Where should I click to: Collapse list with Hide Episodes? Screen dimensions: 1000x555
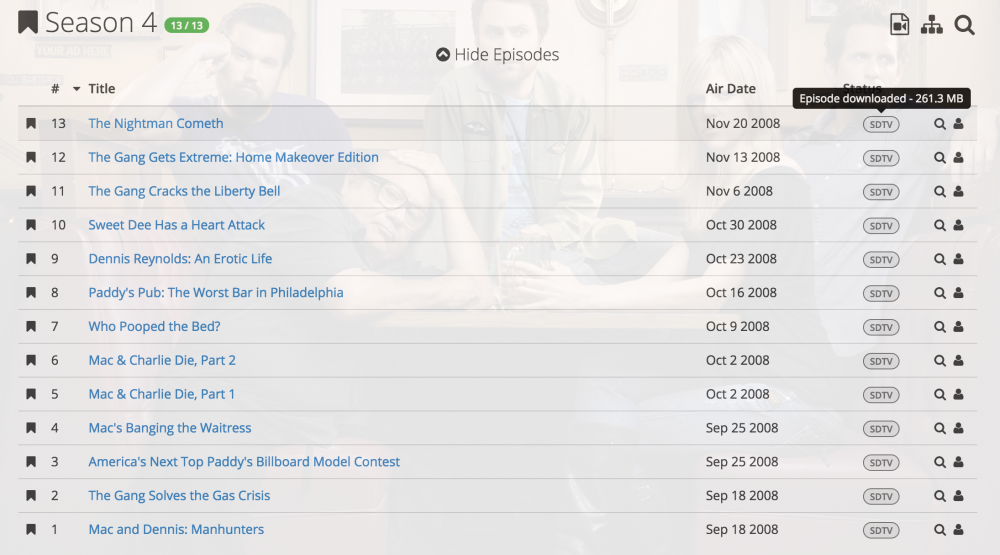coord(497,55)
